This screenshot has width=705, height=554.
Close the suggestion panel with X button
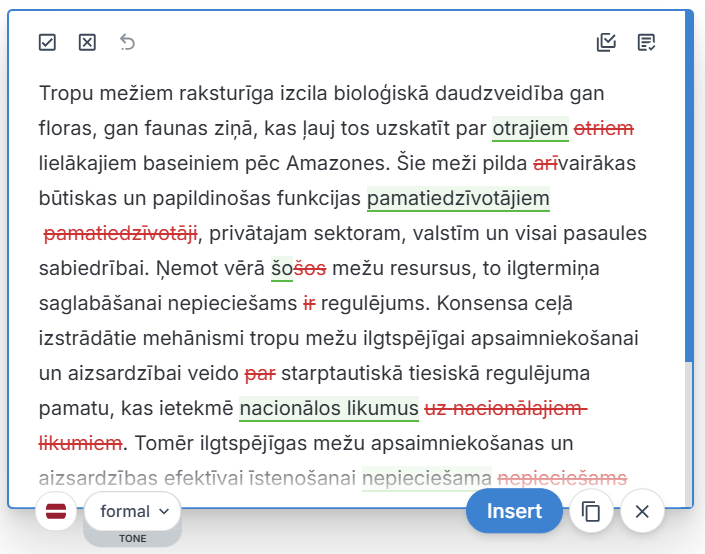pos(642,512)
